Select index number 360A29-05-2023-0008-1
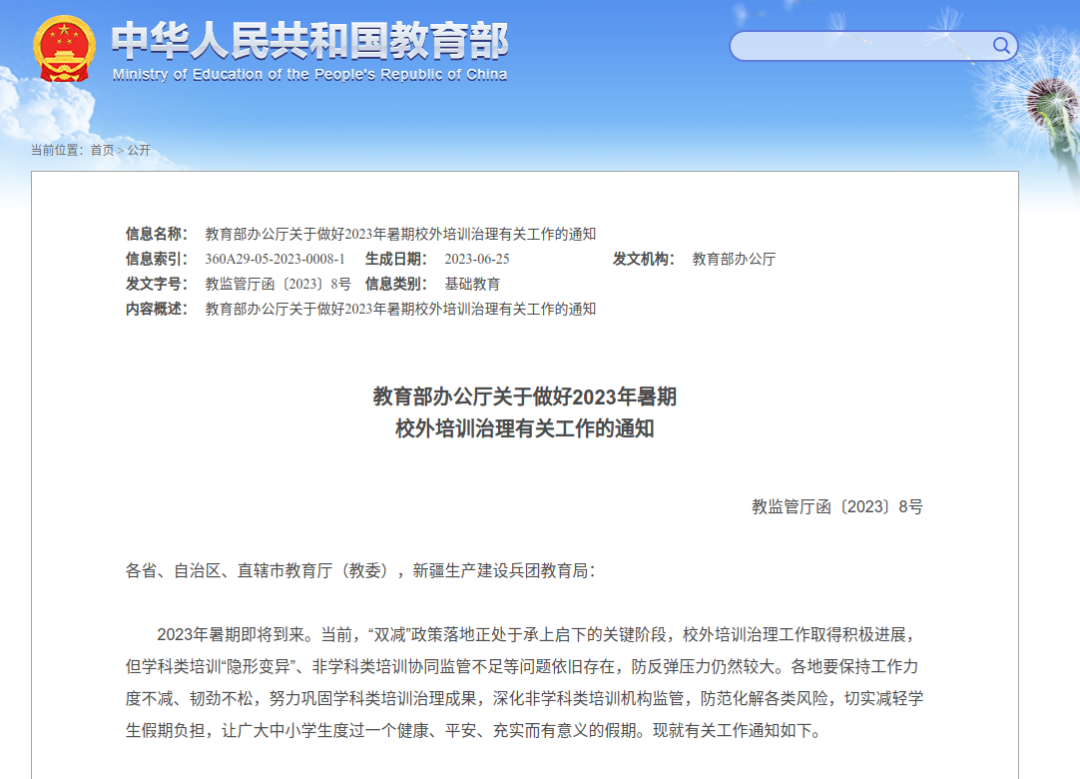The width and height of the screenshot is (1080, 779). [x=275, y=259]
